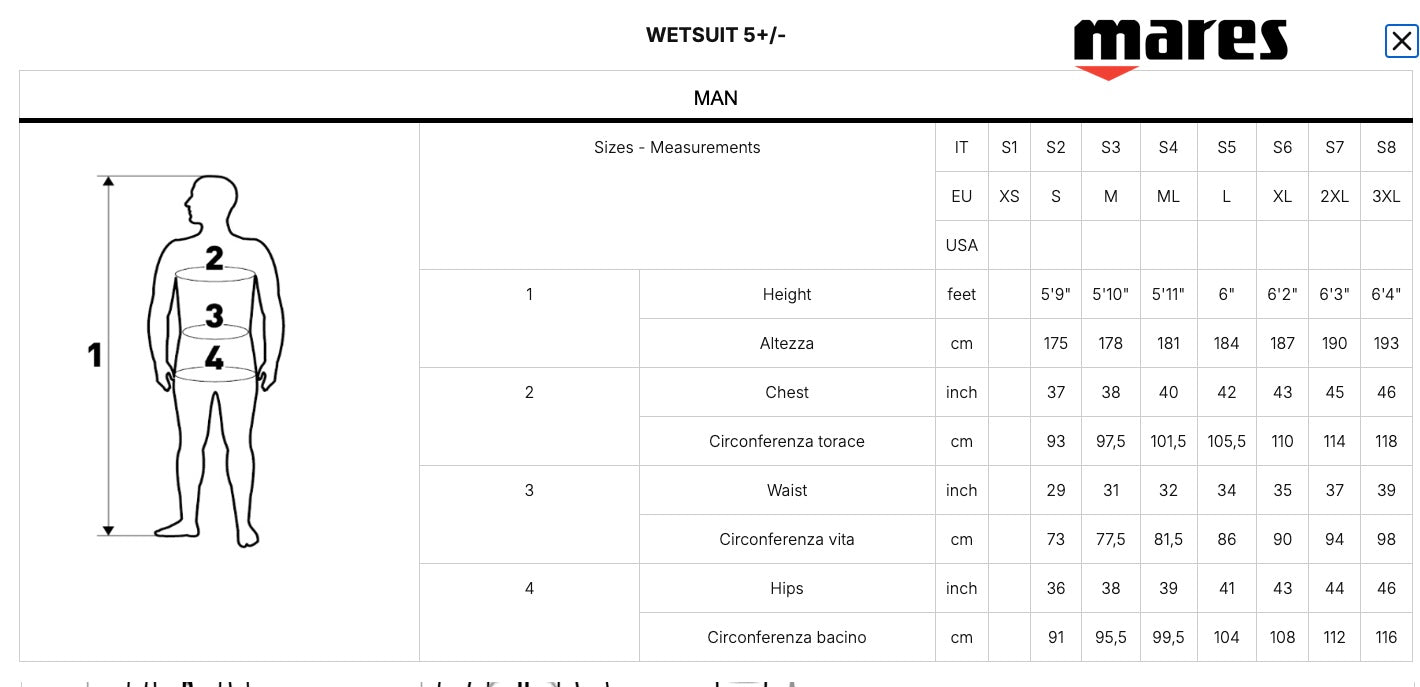This screenshot has height=687, width=1420.
Task: Click the Mares brand logo
Action: (x=1180, y=41)
